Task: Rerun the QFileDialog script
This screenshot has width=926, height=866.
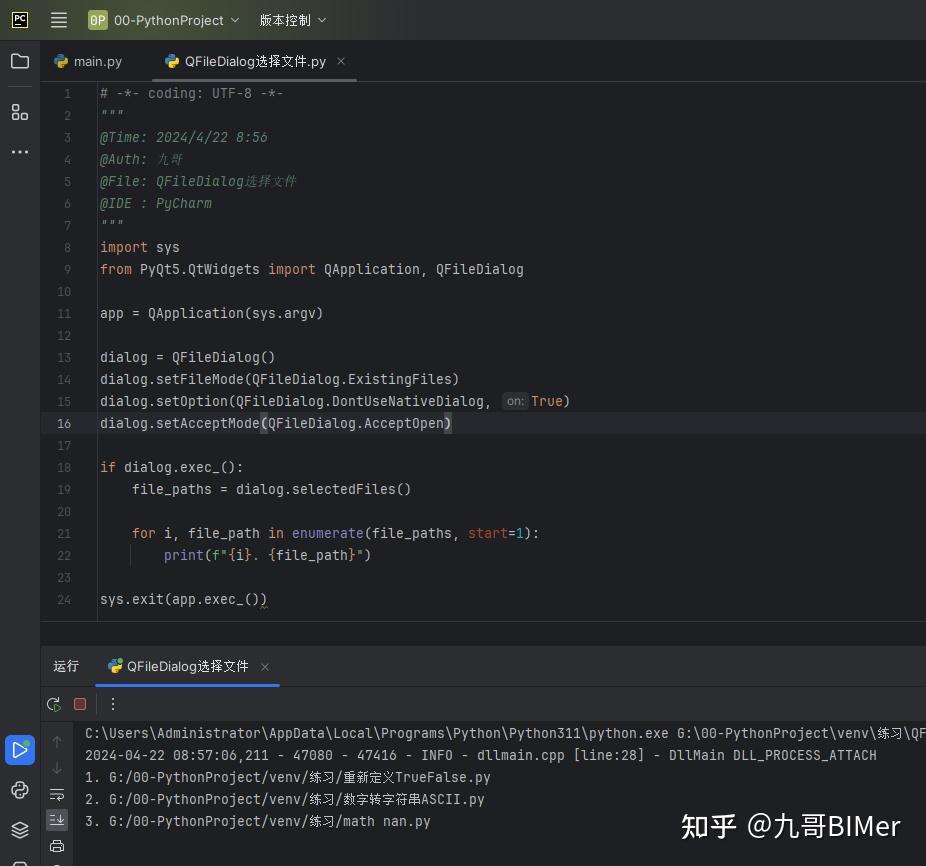Action: point(54,704)
